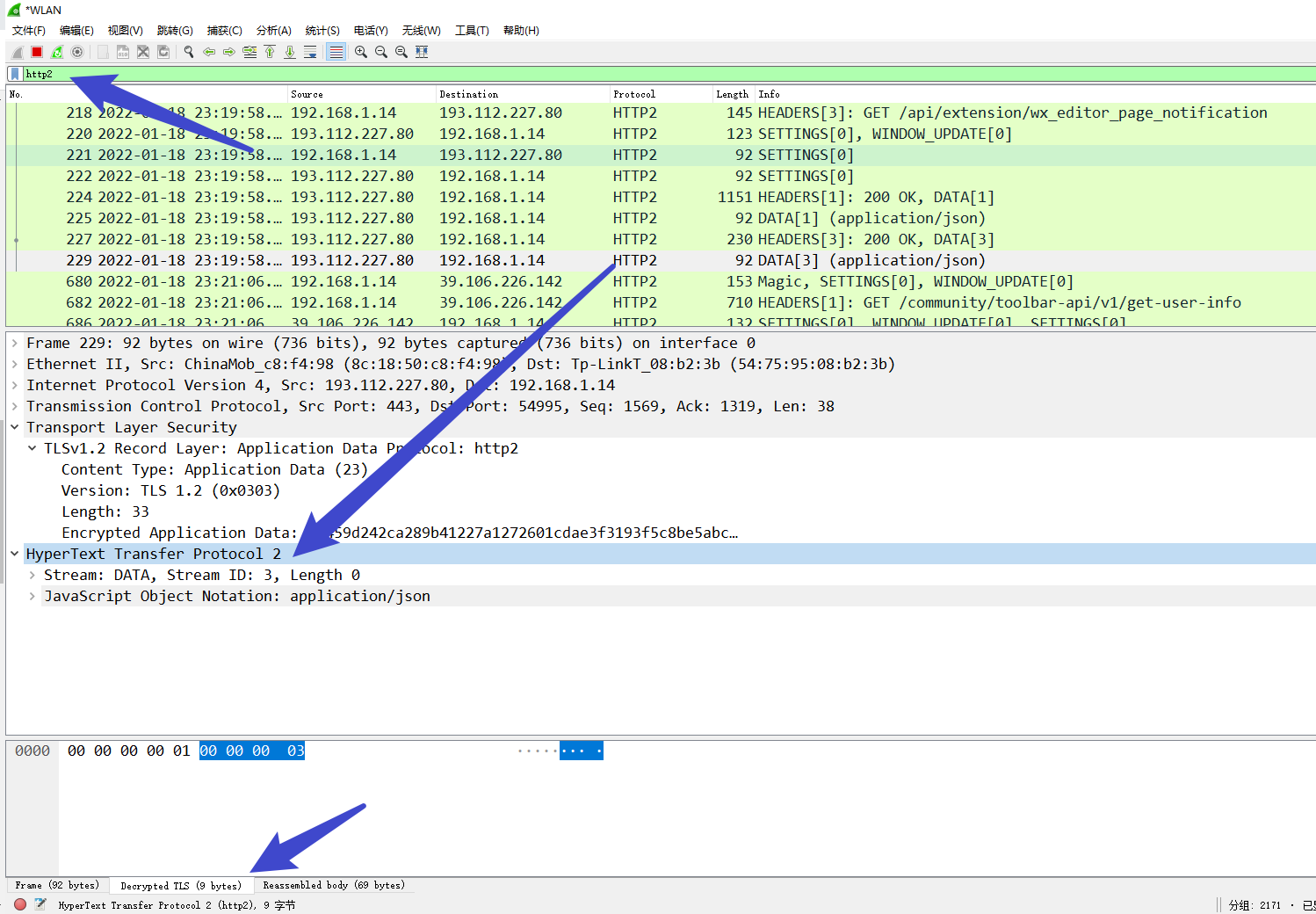Open capture options settings
Viewport: 1316px width, 914px height.
coord(77,52)
